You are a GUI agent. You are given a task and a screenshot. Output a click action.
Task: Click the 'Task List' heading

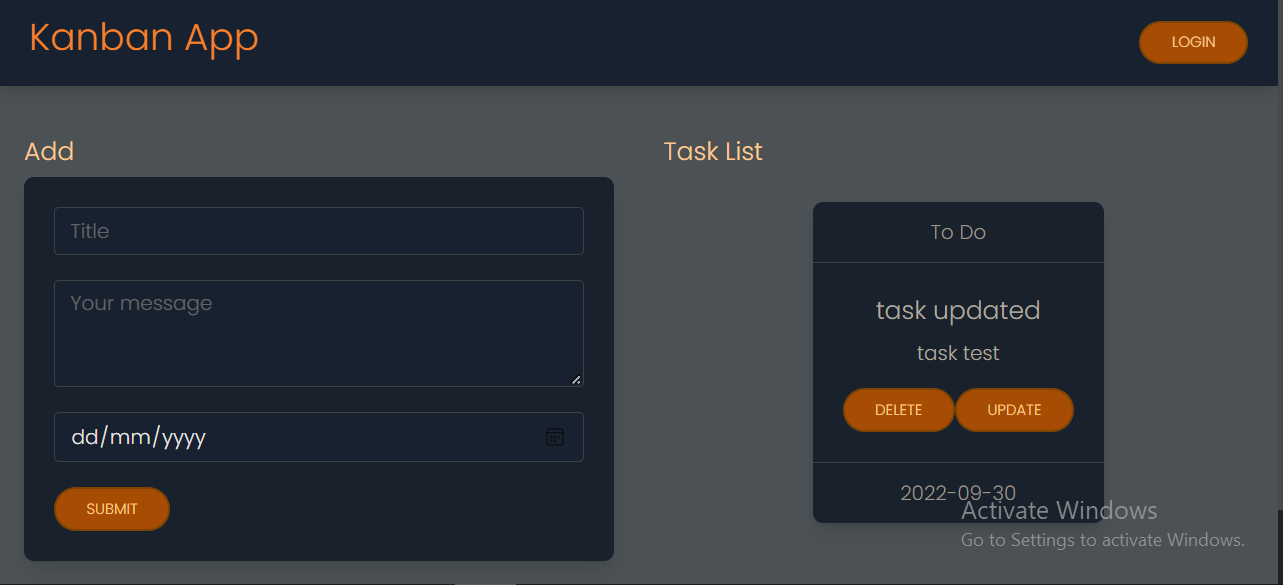713,151
